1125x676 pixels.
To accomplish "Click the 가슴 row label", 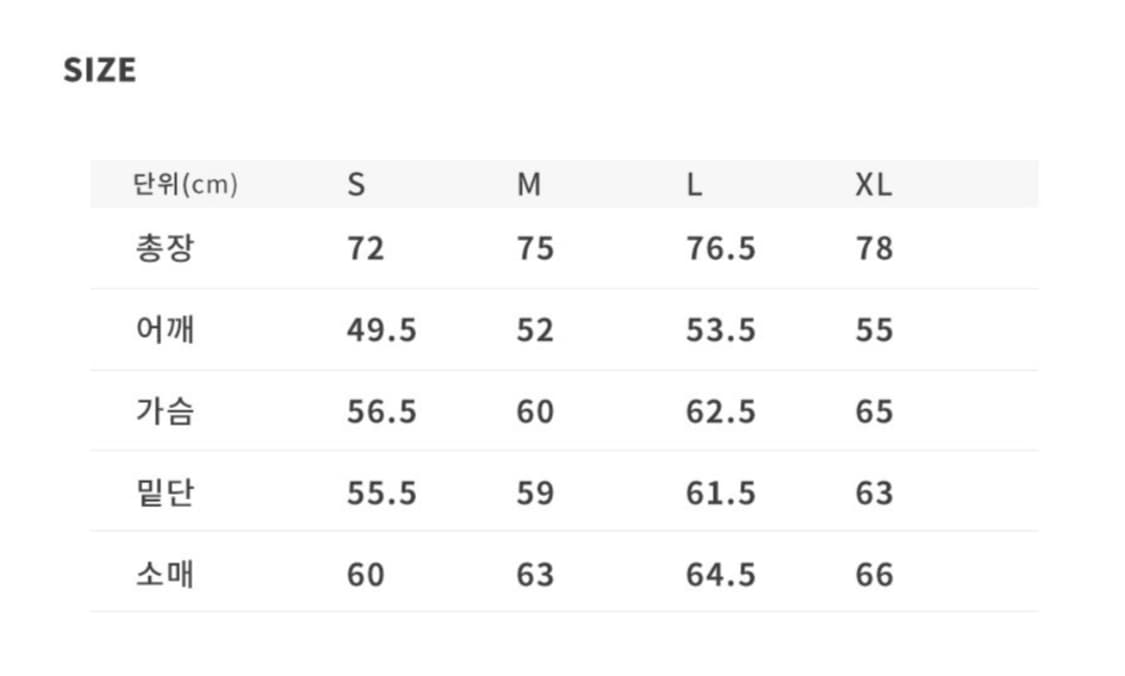I will click(x=165, y=411).
